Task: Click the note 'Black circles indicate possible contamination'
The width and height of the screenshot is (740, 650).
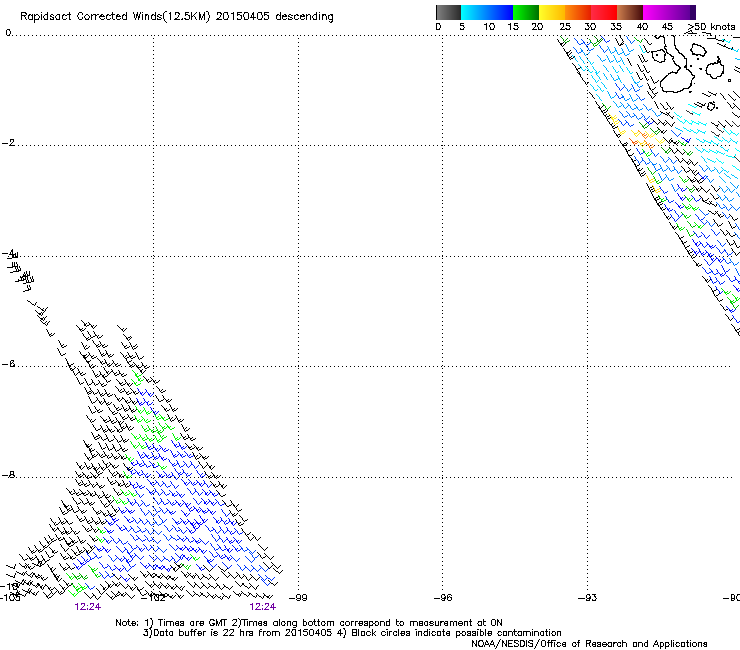Action: click(x=456, y=633)
